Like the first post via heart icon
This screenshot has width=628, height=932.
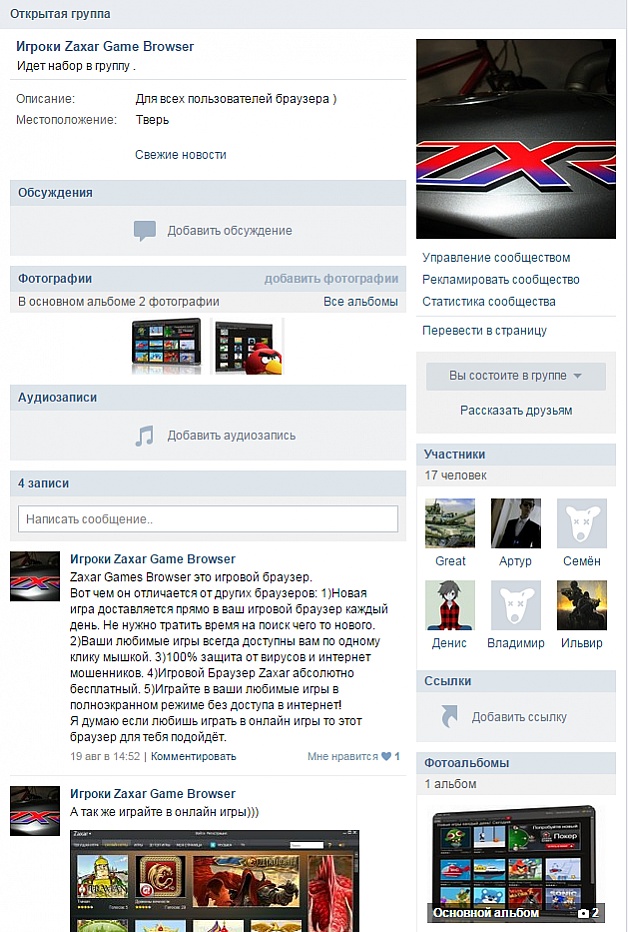pyautogui.click(x=386, y=756)
